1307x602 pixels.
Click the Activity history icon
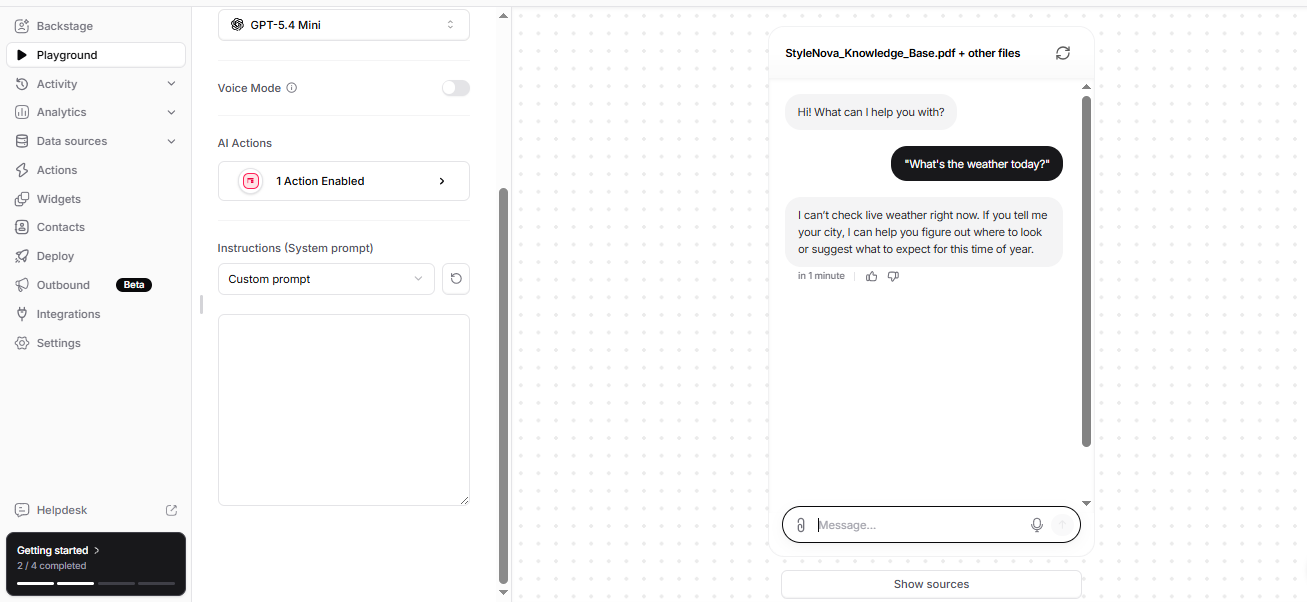pos(22,84)
